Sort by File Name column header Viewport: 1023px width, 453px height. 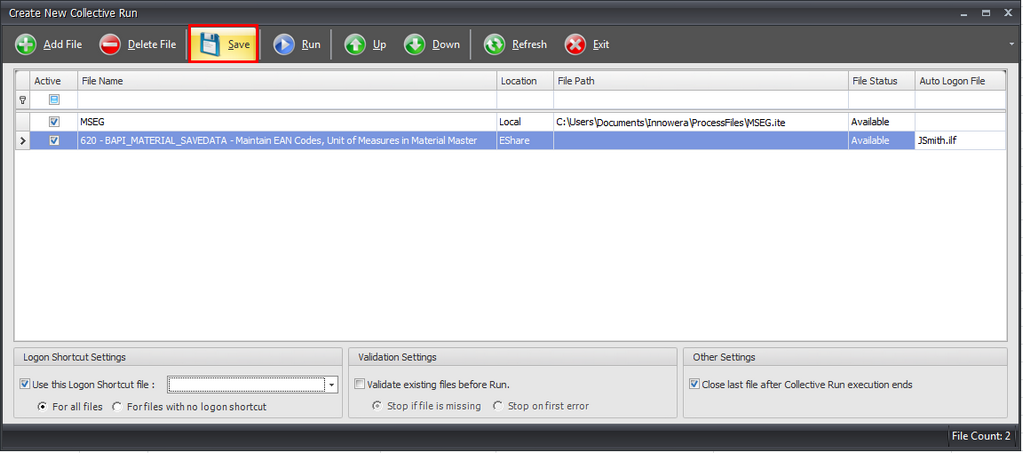[286, 81]
